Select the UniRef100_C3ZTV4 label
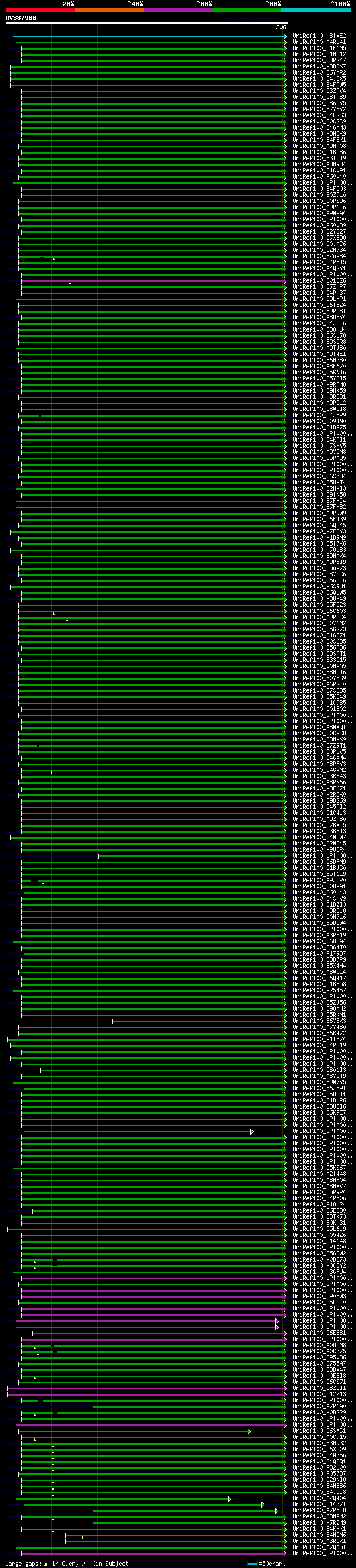This screenshot has height=1568, width=356. pos(319,91)
